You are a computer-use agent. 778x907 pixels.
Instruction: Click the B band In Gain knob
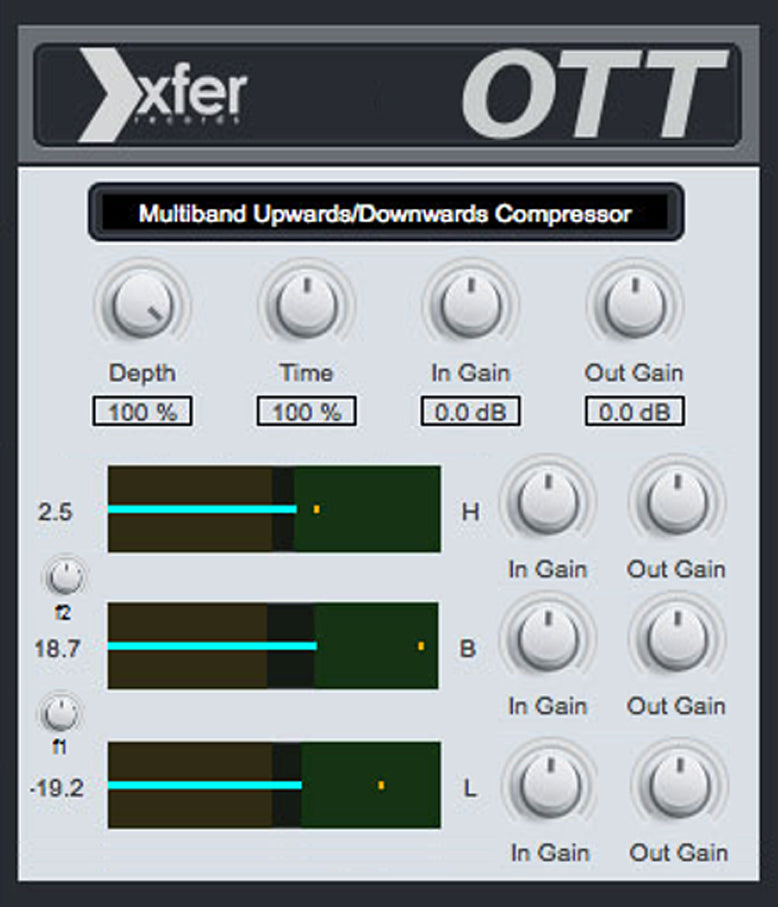548,639
